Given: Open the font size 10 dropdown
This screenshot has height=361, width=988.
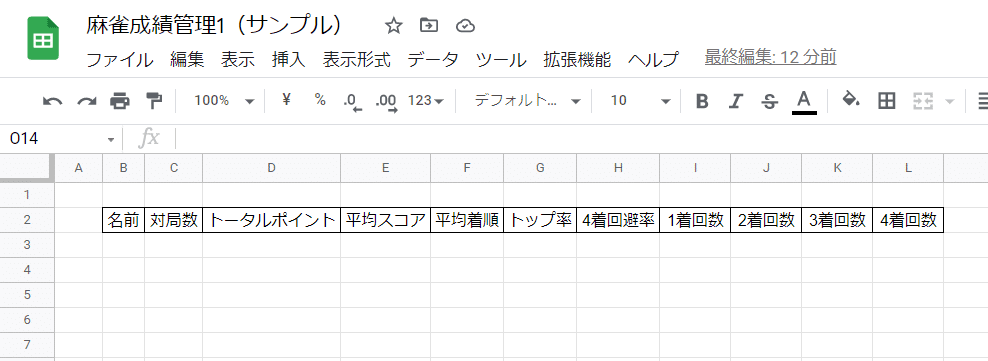Looking at the screenshot, I should click(x=640, y=101).
